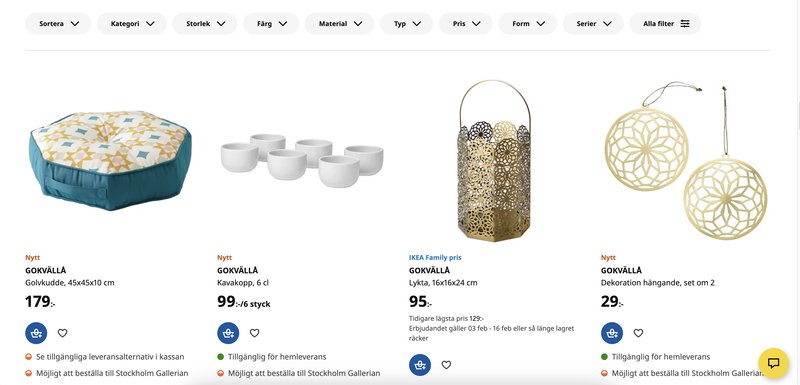View the teal floor cushion image
This screenshot has height=385, width=800.
coord(110,161)
